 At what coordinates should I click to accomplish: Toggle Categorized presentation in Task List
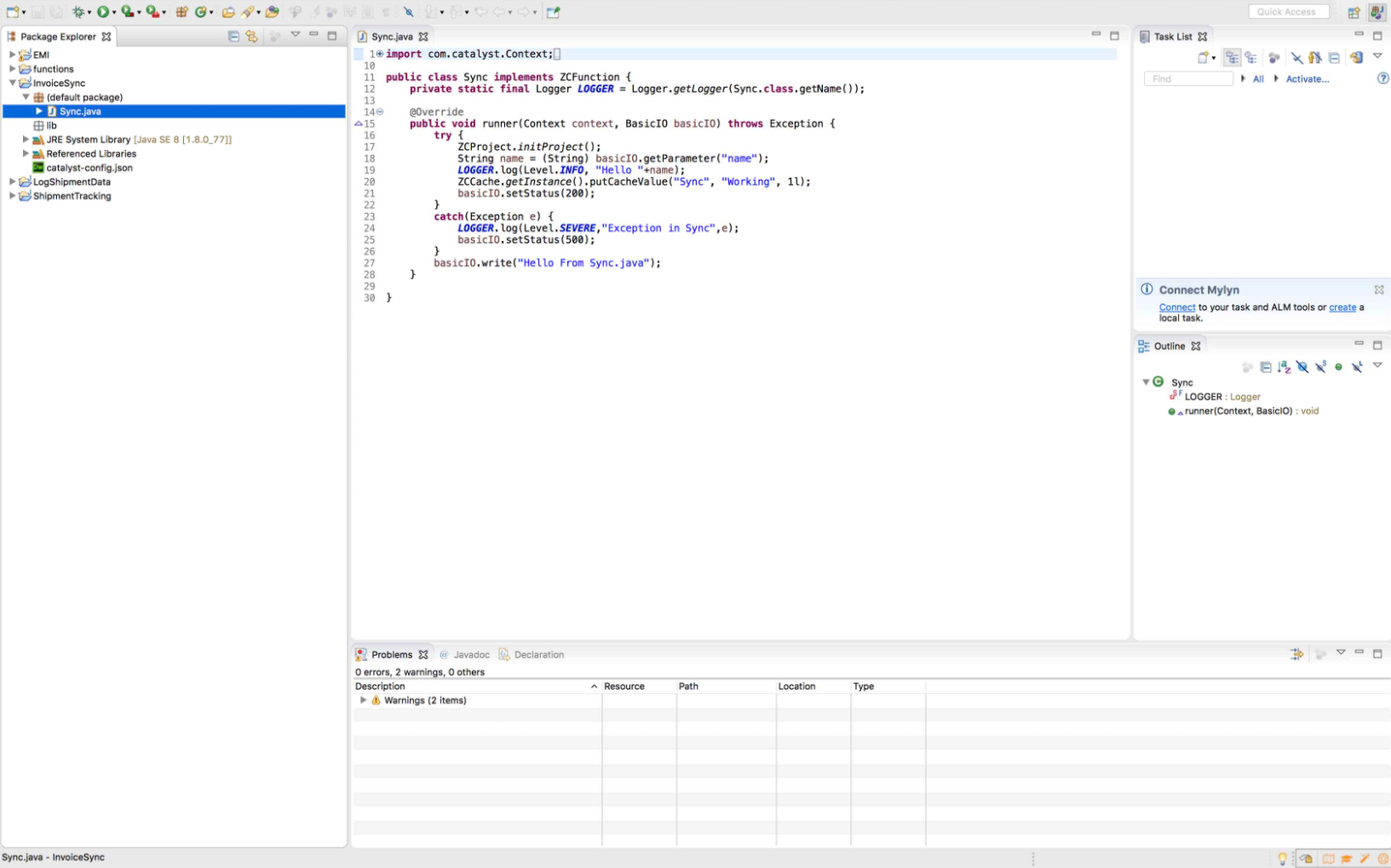pos(1232,58)
